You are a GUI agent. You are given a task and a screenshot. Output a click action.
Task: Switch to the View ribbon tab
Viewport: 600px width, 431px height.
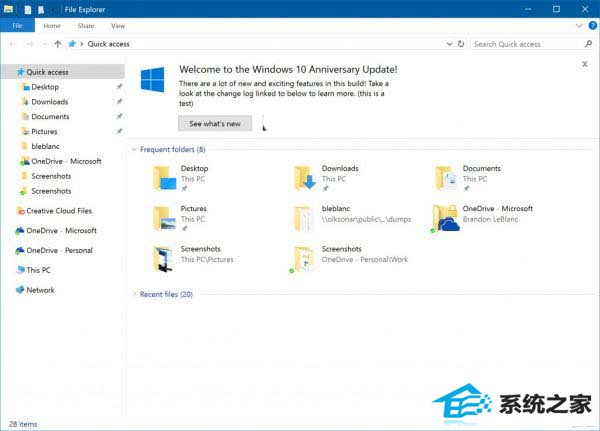(x=118, y=26)
